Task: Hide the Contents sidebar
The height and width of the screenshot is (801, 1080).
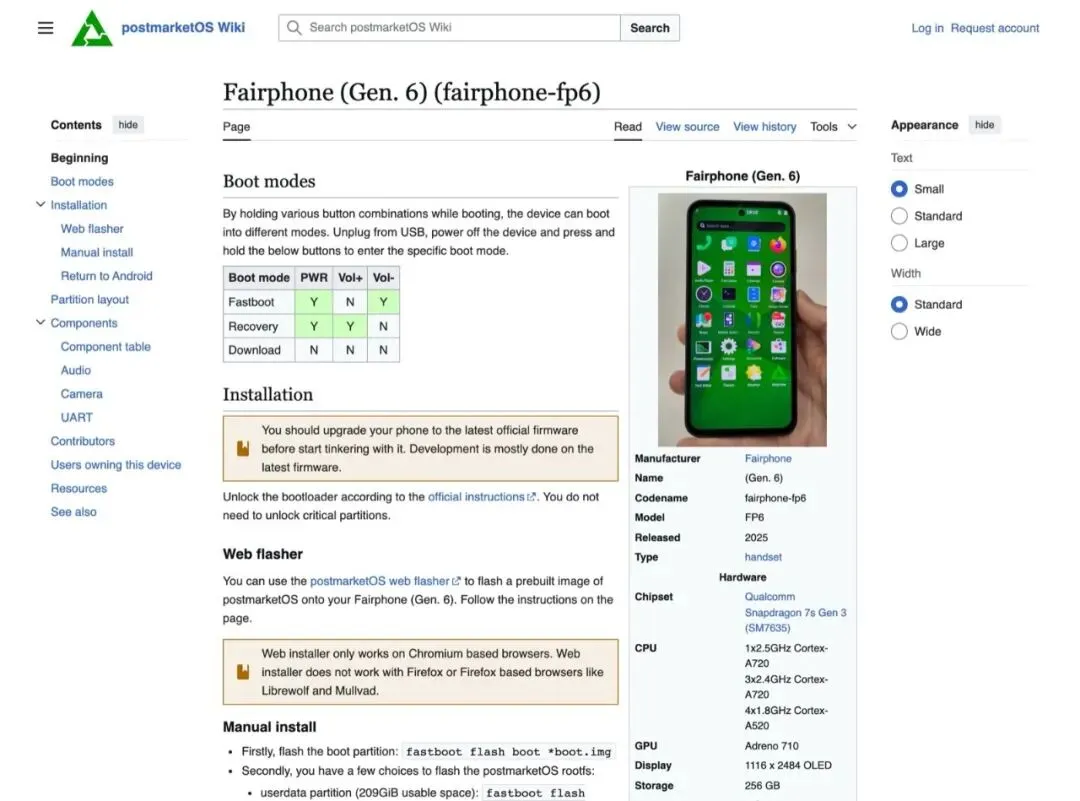Action: pos(128,125)
